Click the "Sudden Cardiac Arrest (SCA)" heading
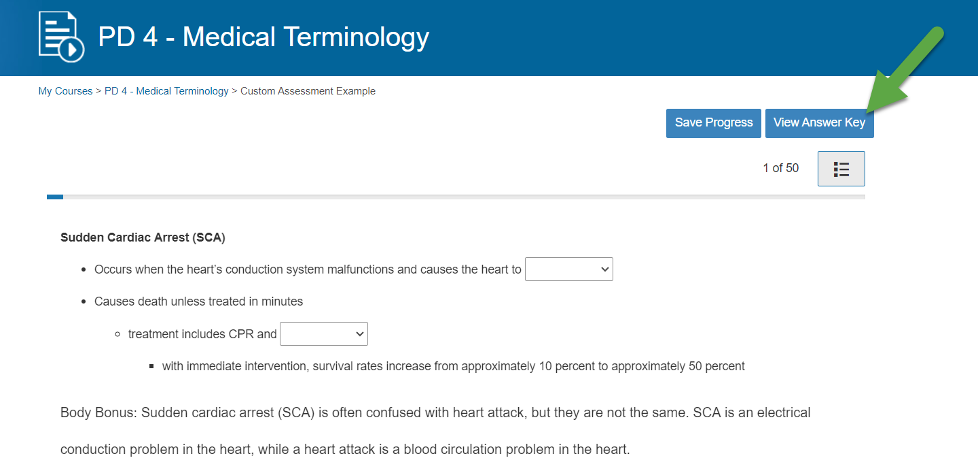This screenshot has height=469, width=978. coord(143,238)
